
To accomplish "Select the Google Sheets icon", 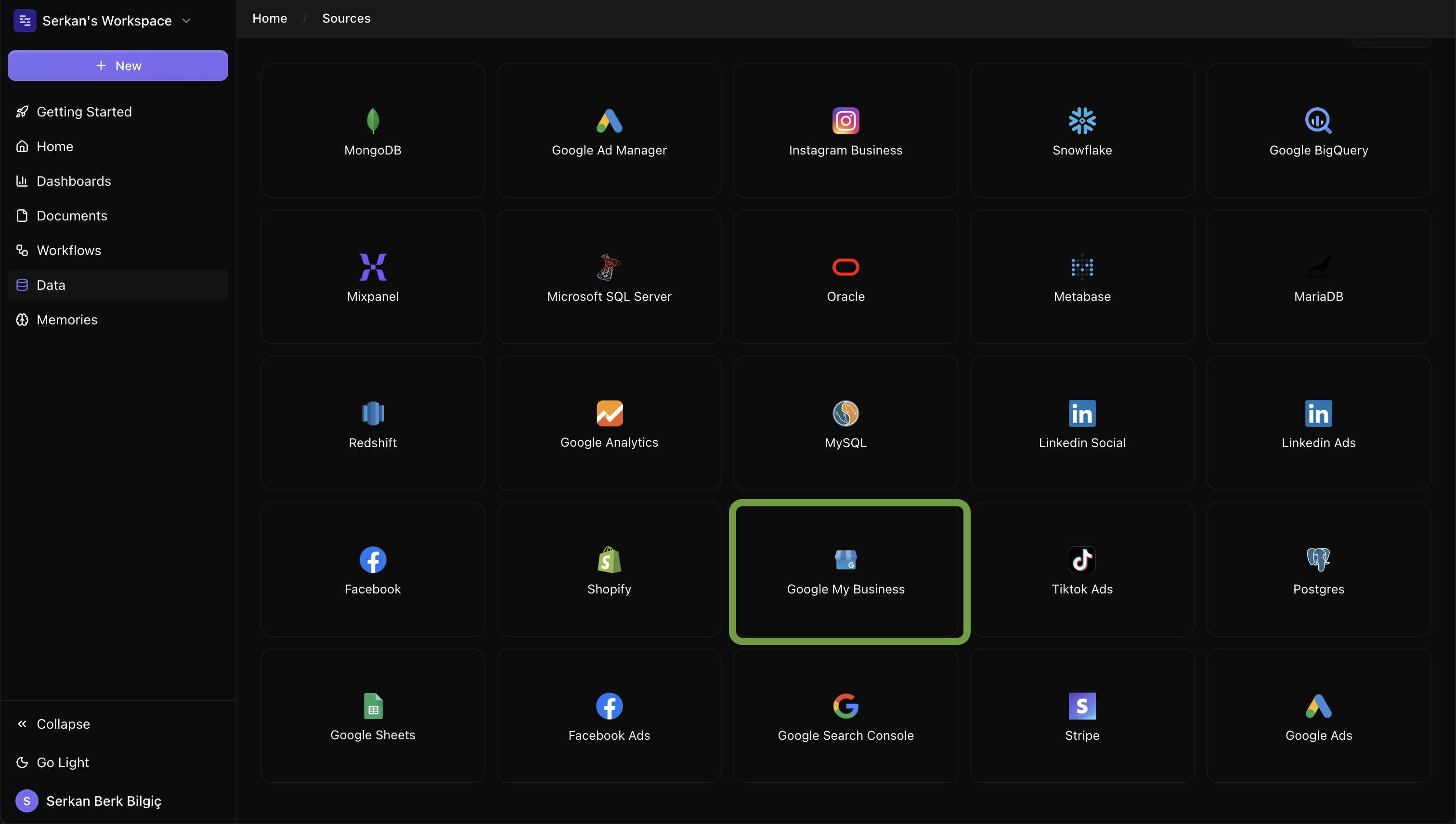I will (373, 706).
